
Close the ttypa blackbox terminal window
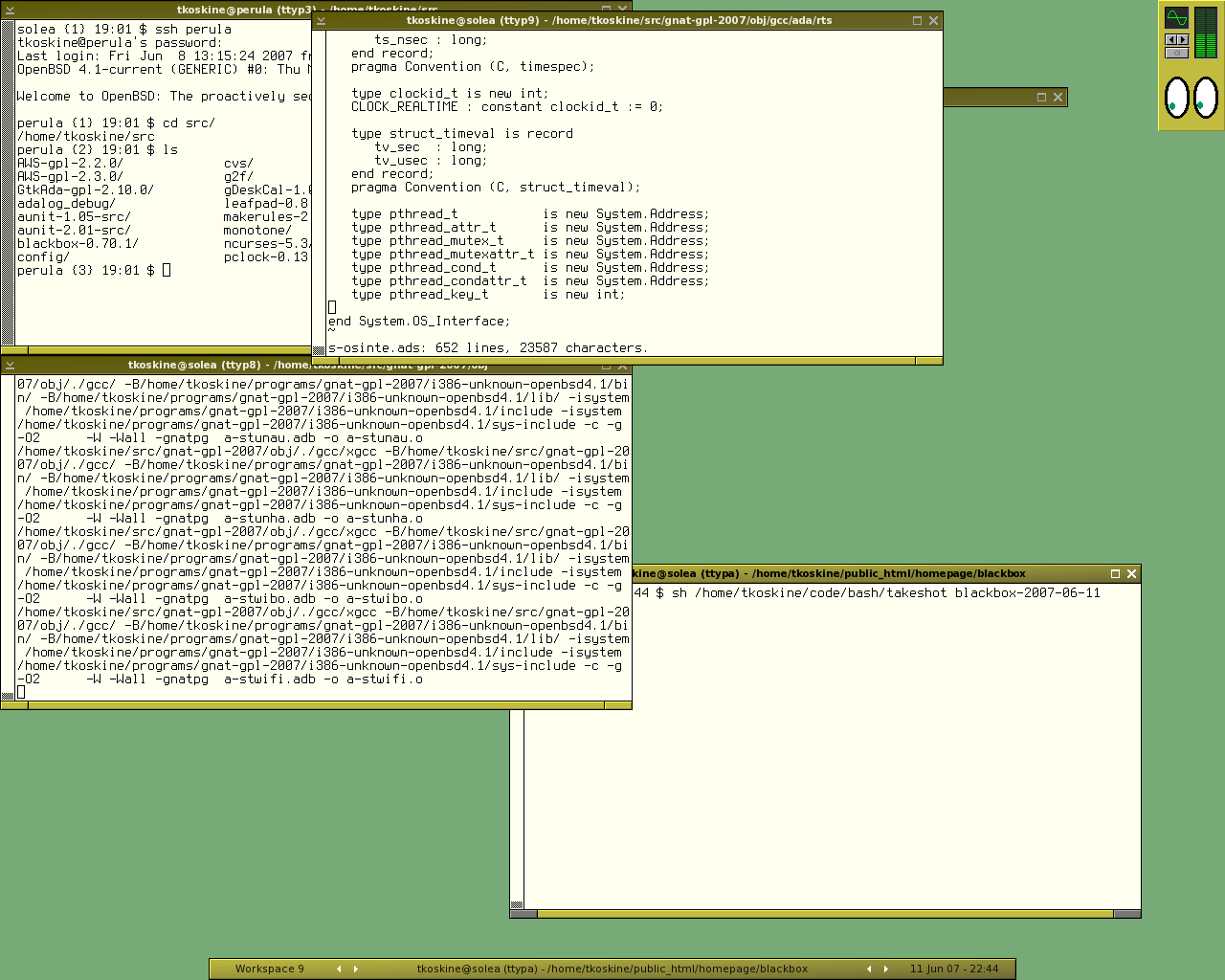point(1131,573)
